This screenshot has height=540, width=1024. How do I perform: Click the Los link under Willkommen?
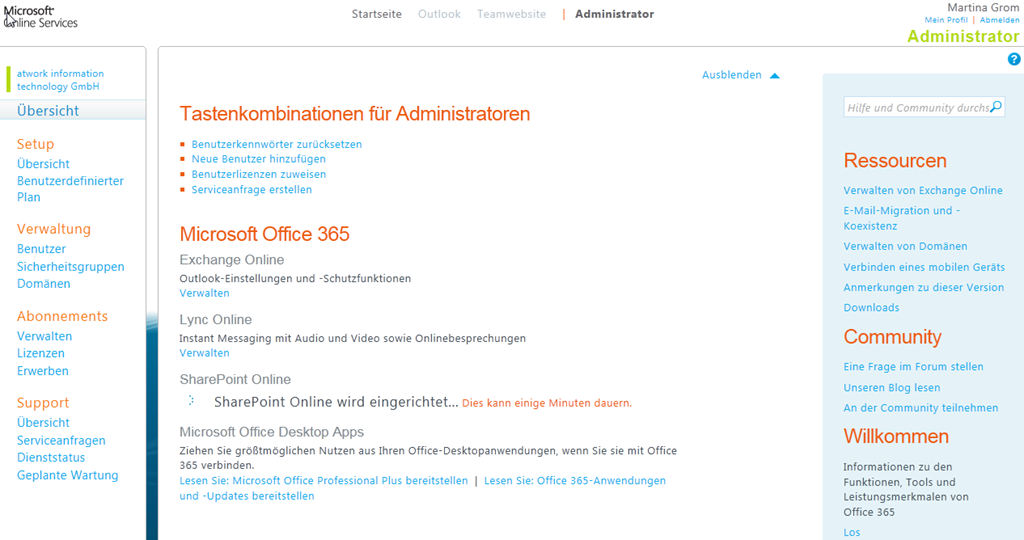[852, 532]
